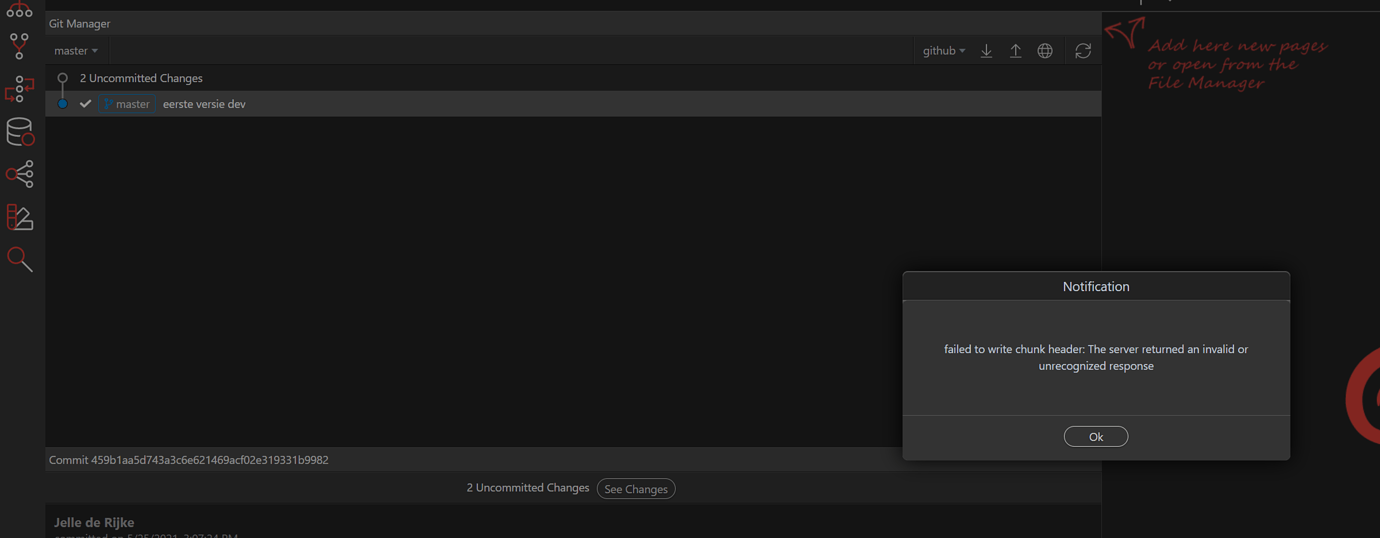
Task: Select the 2 Uncommitted Changes graph row
Action: click(573, 78)
